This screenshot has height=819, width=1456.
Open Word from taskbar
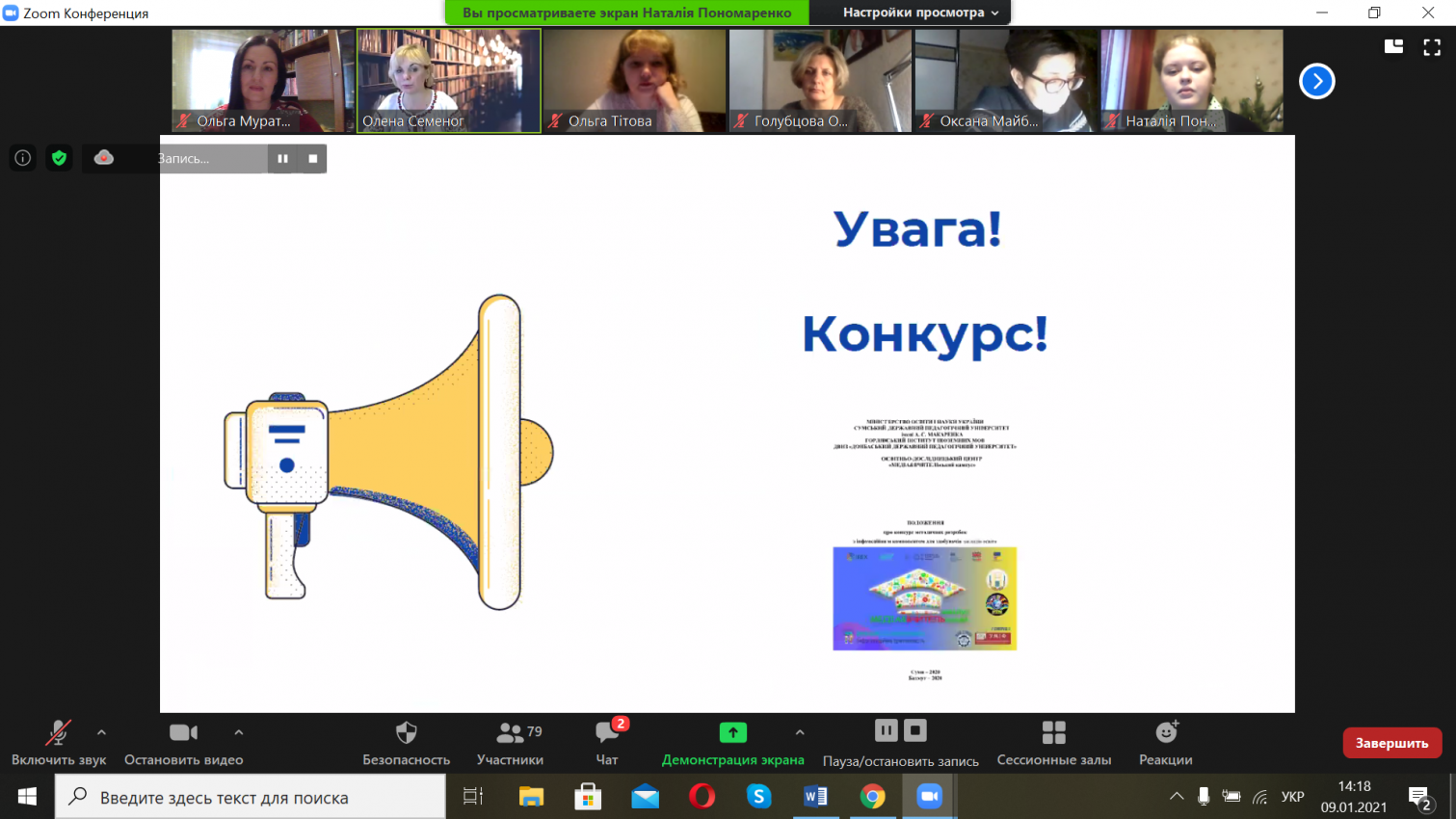point(816,797)
